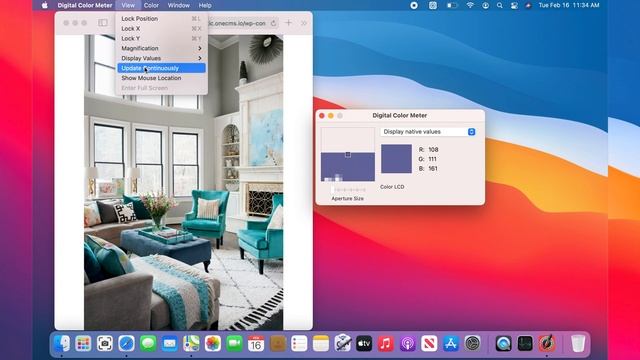Screen dimensions: 640x360
Task: Click the magnified aperture preview
Action: click(x=348, y=154)
